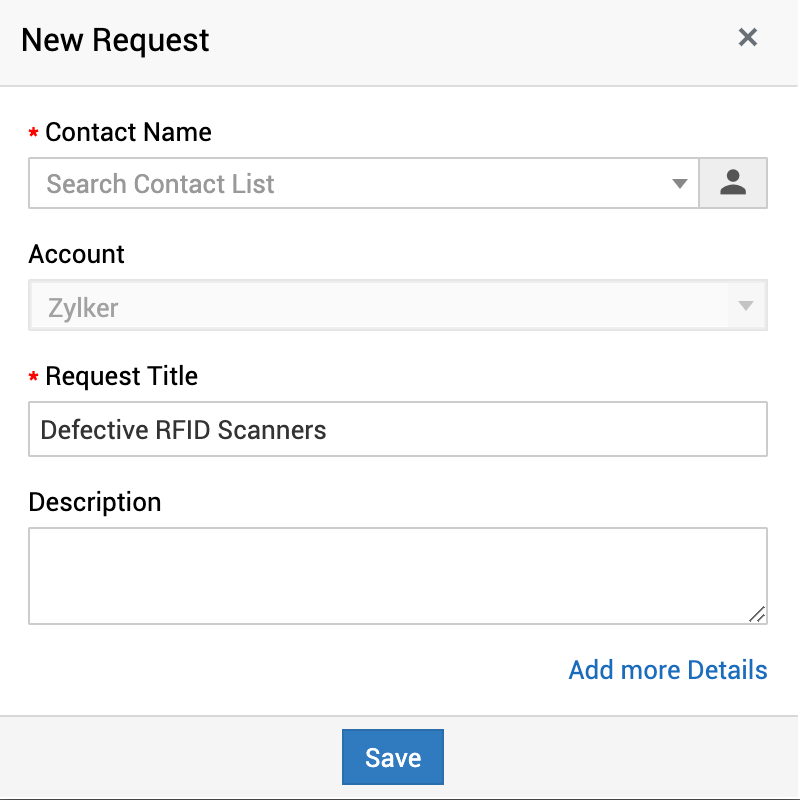Screen dimensions: 800x800
Task: Click inside the Description text area
Action: [x=397, y=575]
